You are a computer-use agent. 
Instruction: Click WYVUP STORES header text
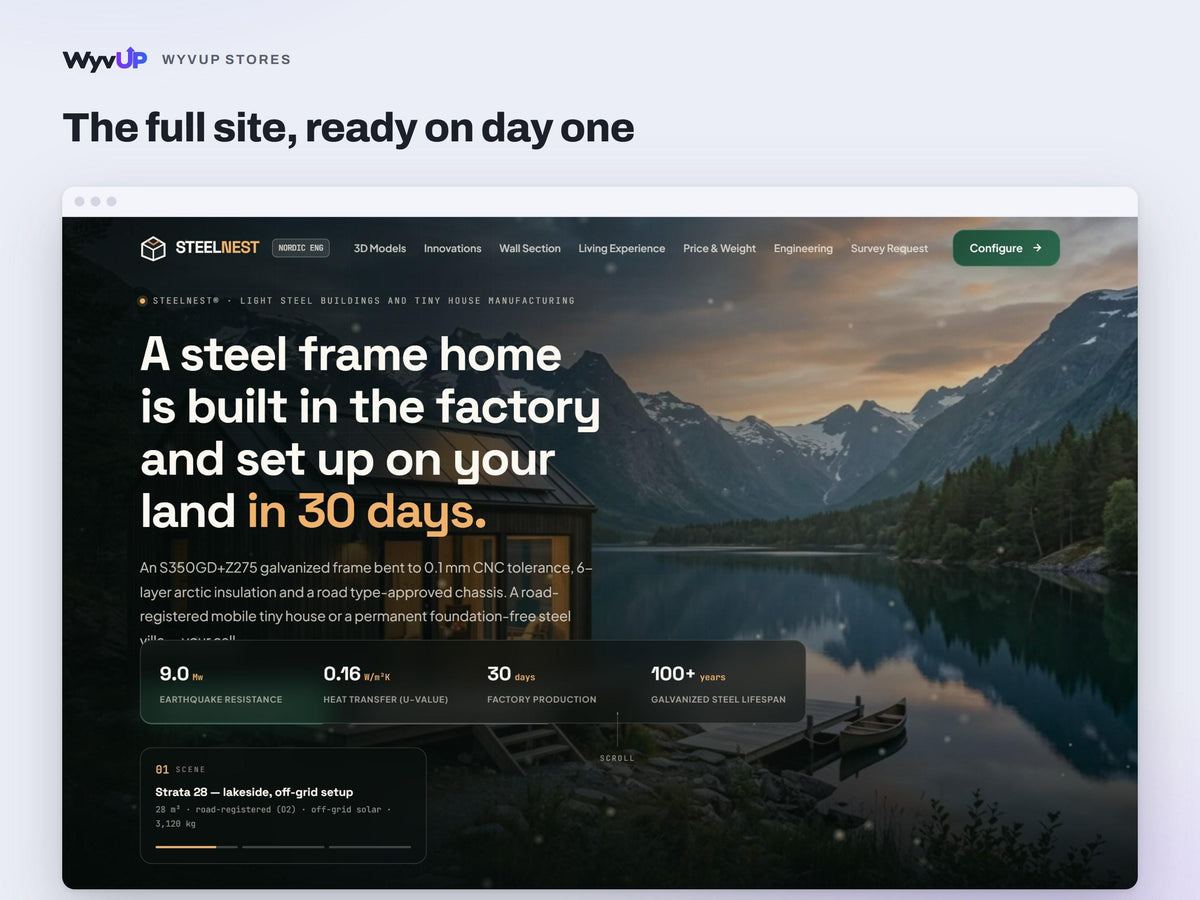point(226,60)
